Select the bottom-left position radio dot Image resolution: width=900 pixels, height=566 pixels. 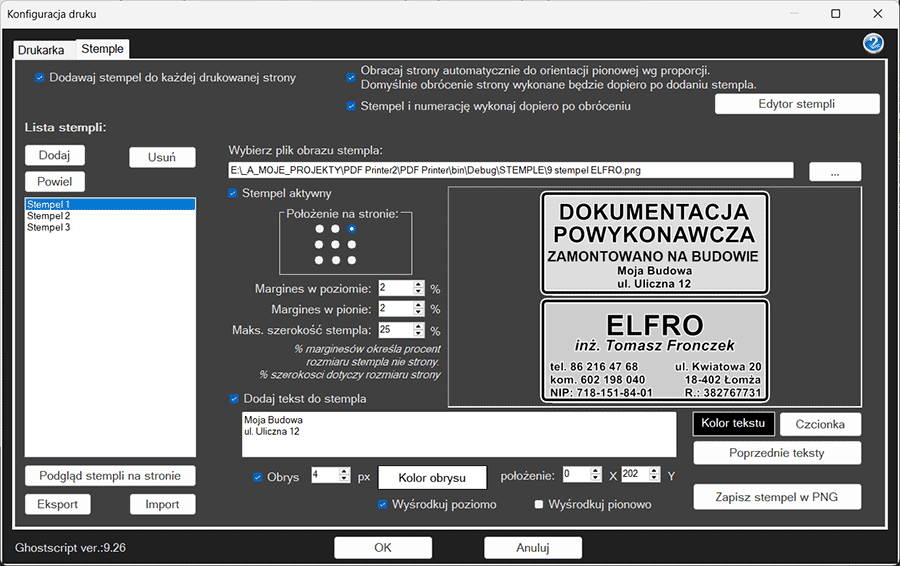coord(319,260)
